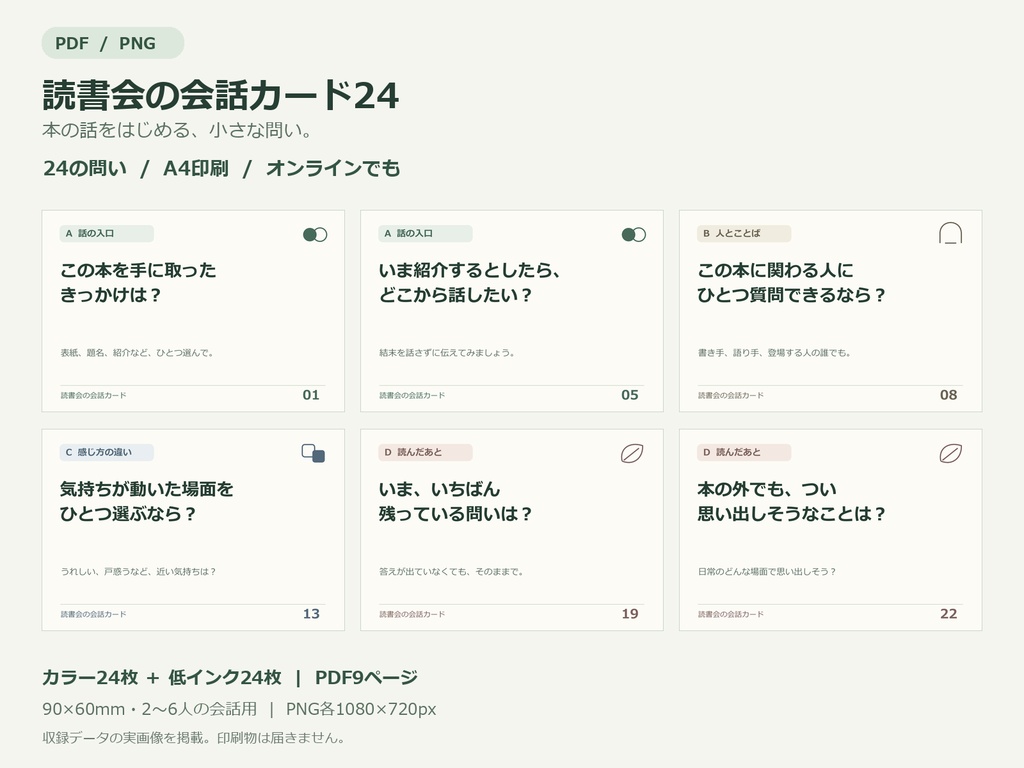Screen dimensions: 1024x768
Task: Open the card 'いま紹介するとしたら、どこから話したい？'
Action: tap(512, 311)
